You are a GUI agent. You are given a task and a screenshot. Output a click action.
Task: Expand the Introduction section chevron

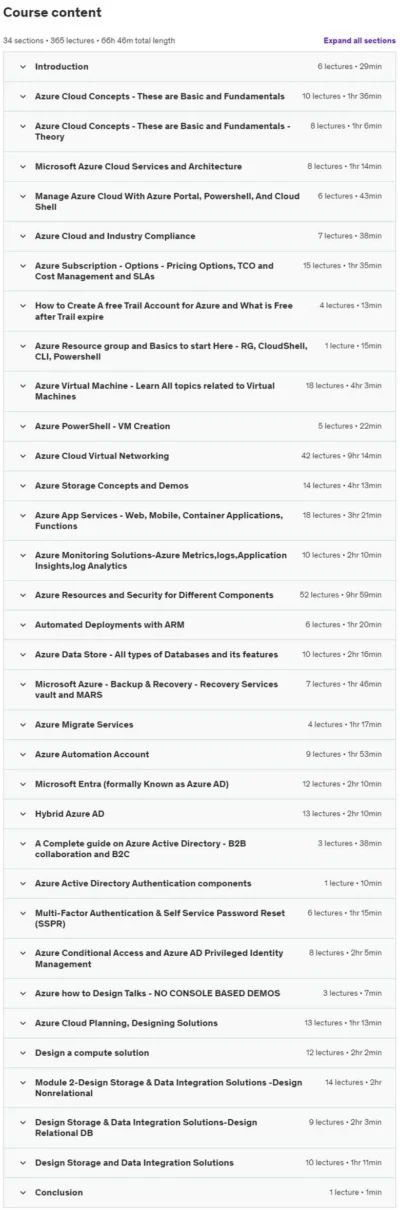(x=21, y=67)
